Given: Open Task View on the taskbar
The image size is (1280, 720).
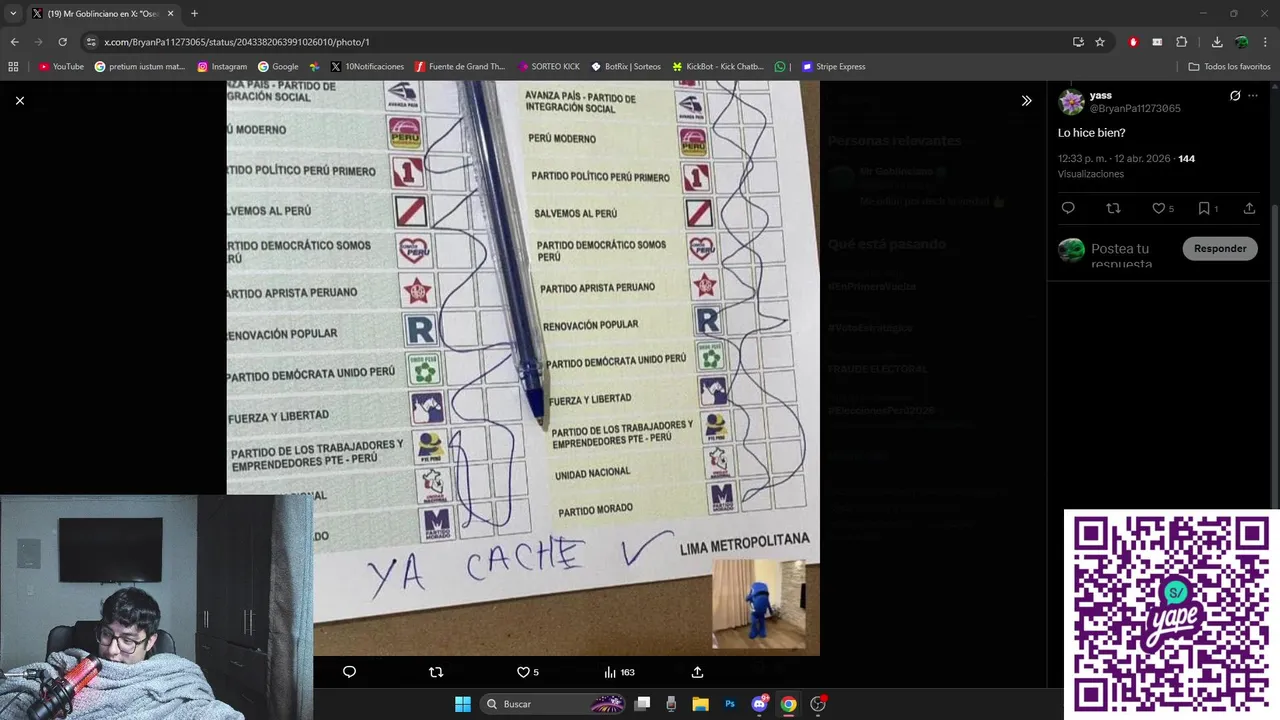Looking at the screenshot, I should pyautogui.click(x=643, y=704).
